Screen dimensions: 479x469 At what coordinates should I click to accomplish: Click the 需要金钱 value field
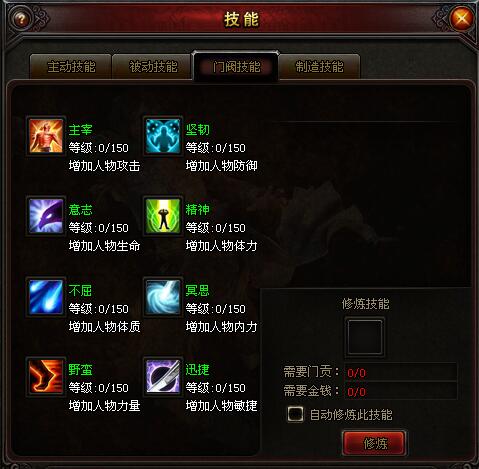[x=401, y=391]
